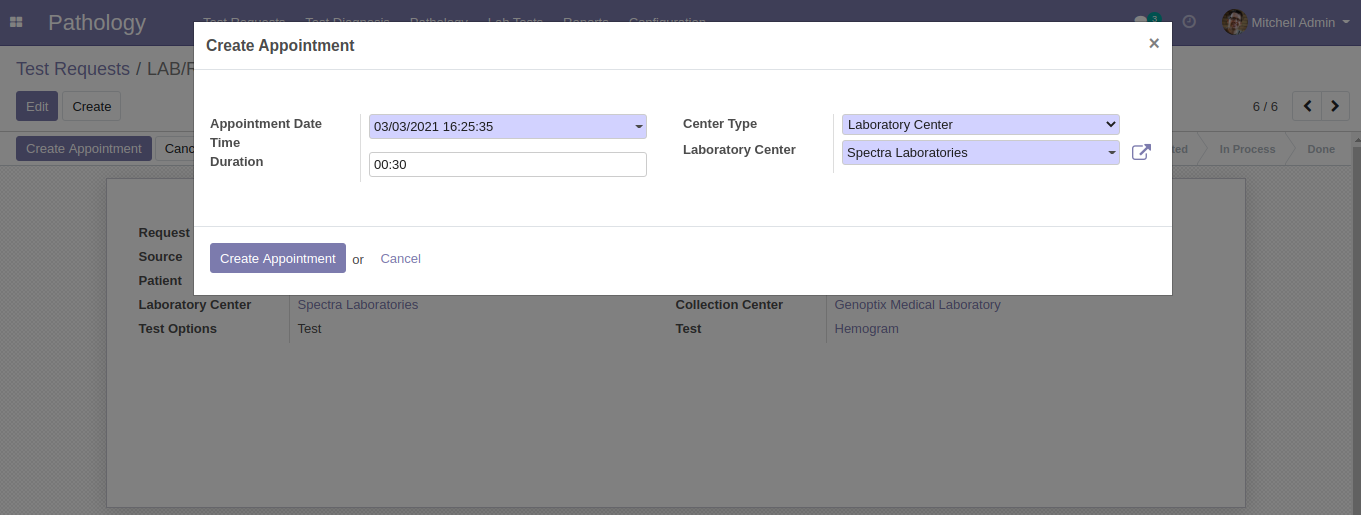Go to previous record arrow
The height and width of the screenshot is (515, 1361).
[x=1307, y=106]
